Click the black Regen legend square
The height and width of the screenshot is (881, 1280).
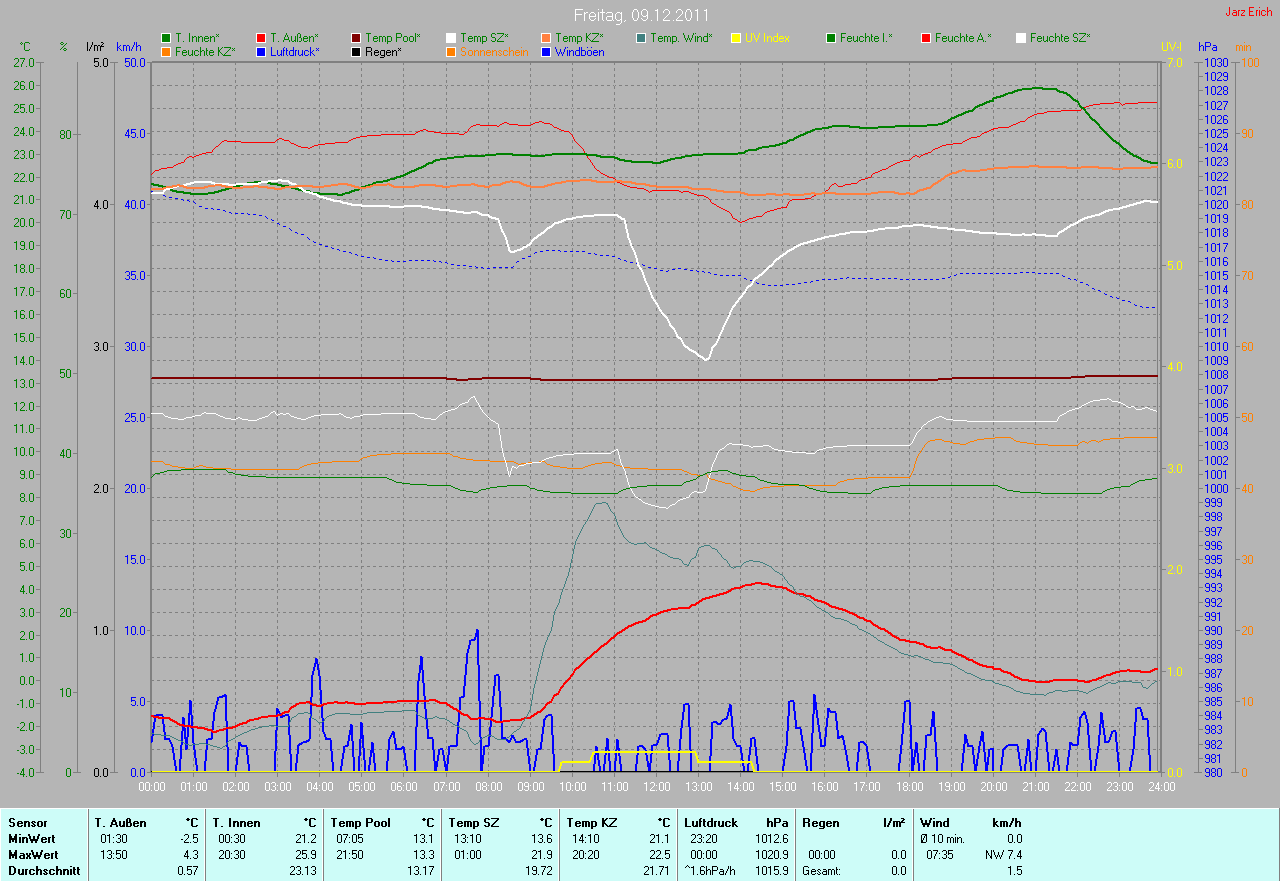tap(356, 52)
